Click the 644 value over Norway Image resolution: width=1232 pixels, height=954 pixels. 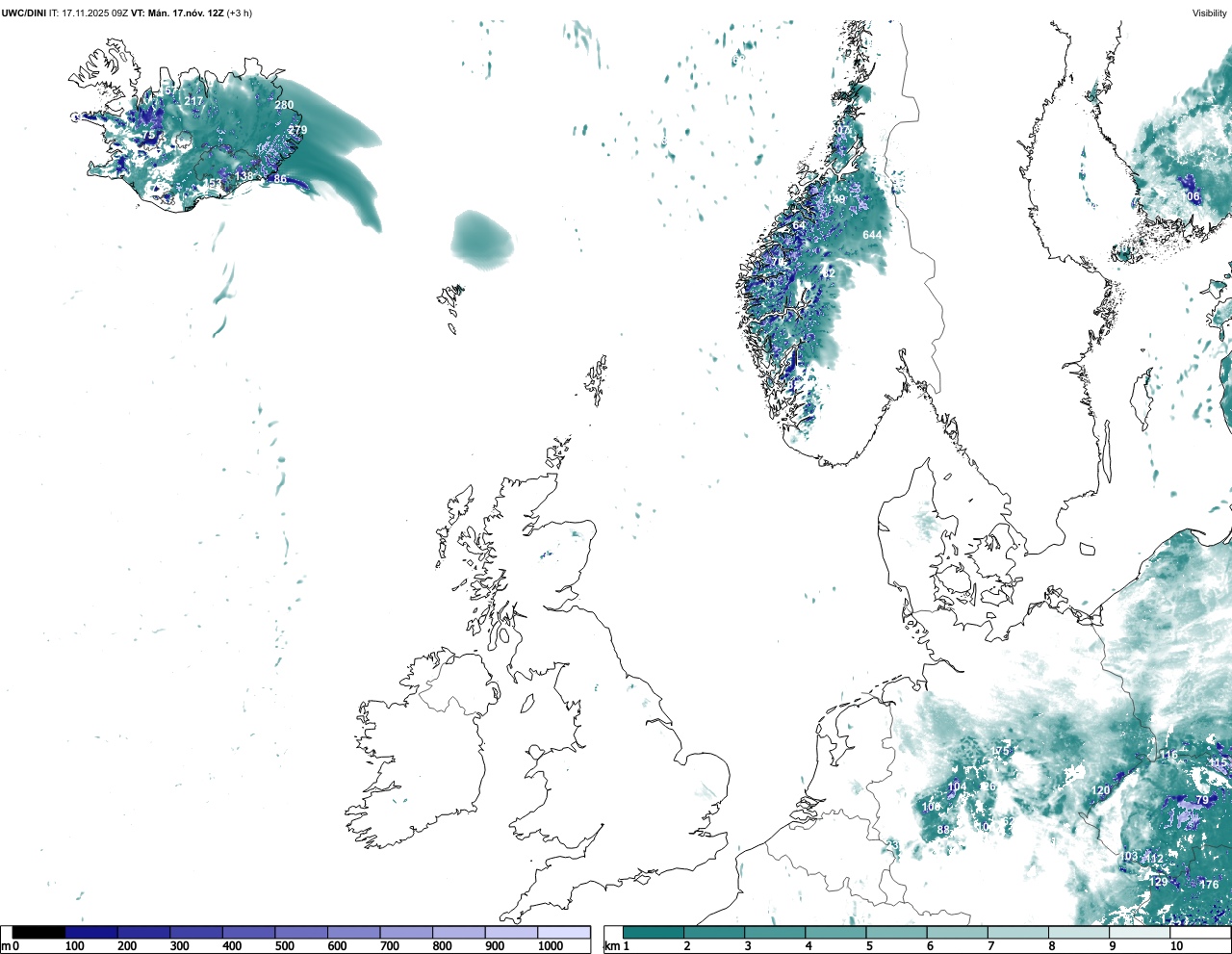click(x=872, y=235)
